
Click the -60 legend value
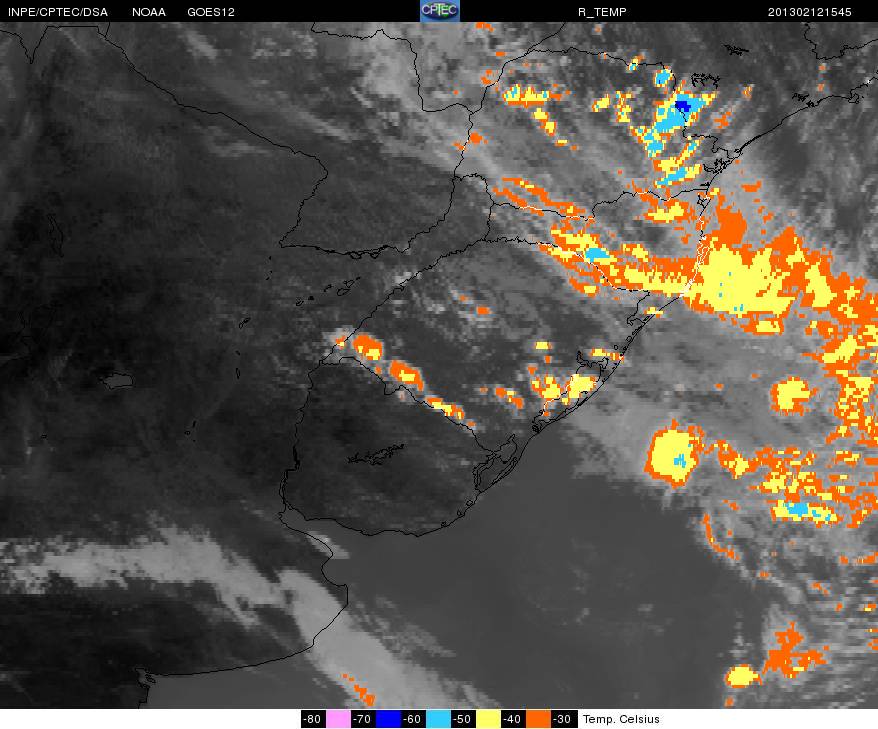click(413, 719)
